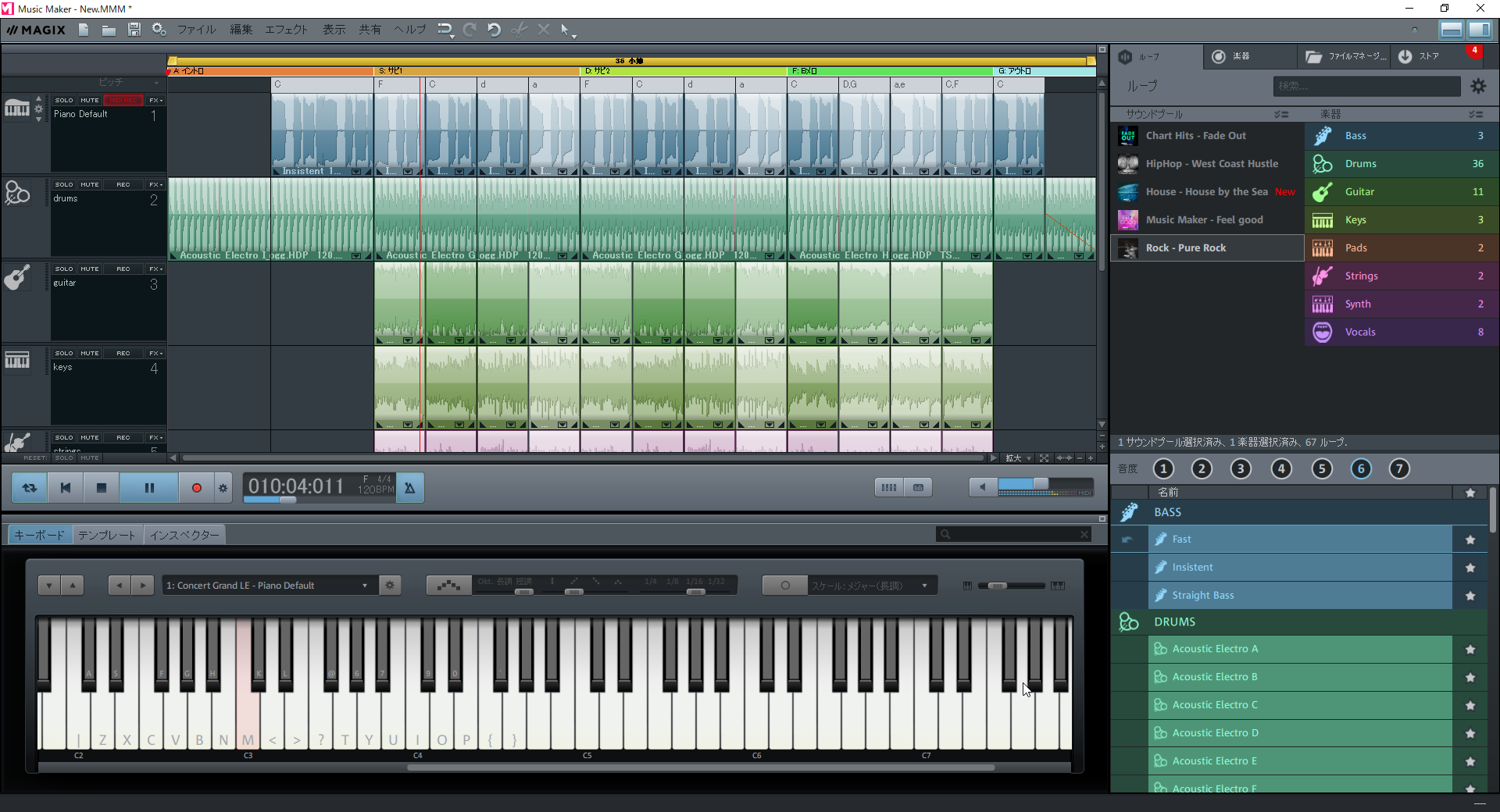Select the Drums instrument category
Image resolution: width=1500 pixels, height=812 pixels.
[x=1402, y=164]
